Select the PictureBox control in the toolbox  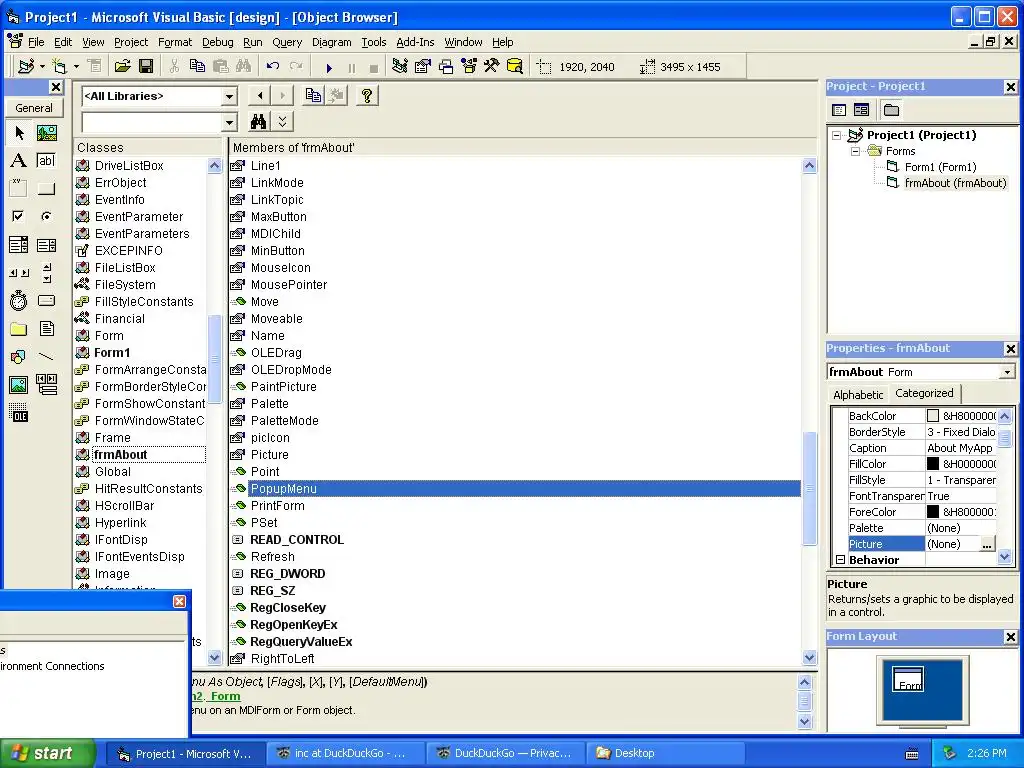[x=46, y=133]
